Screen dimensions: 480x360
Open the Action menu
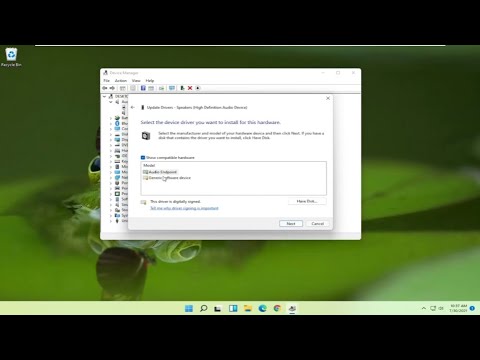(x=121, y=81)
